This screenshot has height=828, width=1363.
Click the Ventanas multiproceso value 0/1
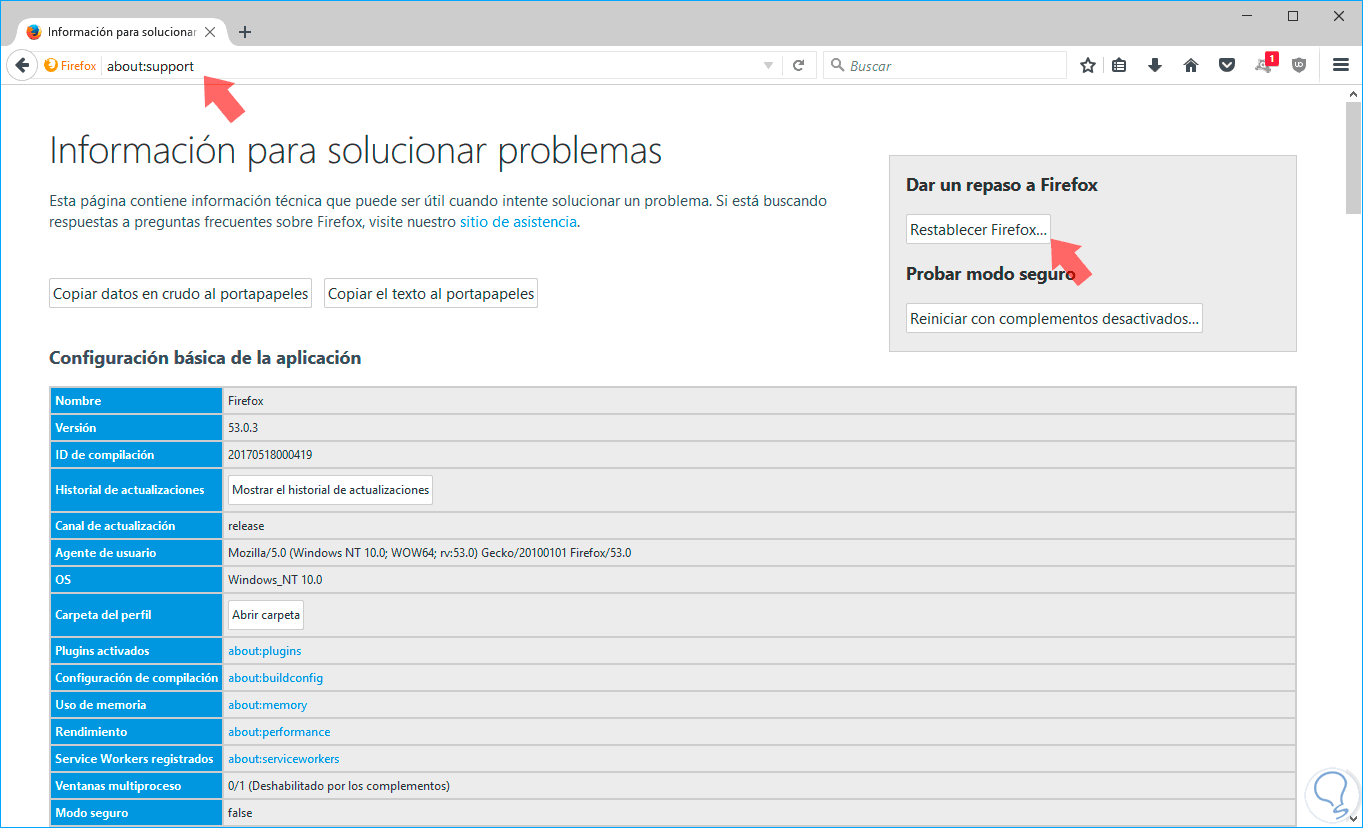coord(339,786)
